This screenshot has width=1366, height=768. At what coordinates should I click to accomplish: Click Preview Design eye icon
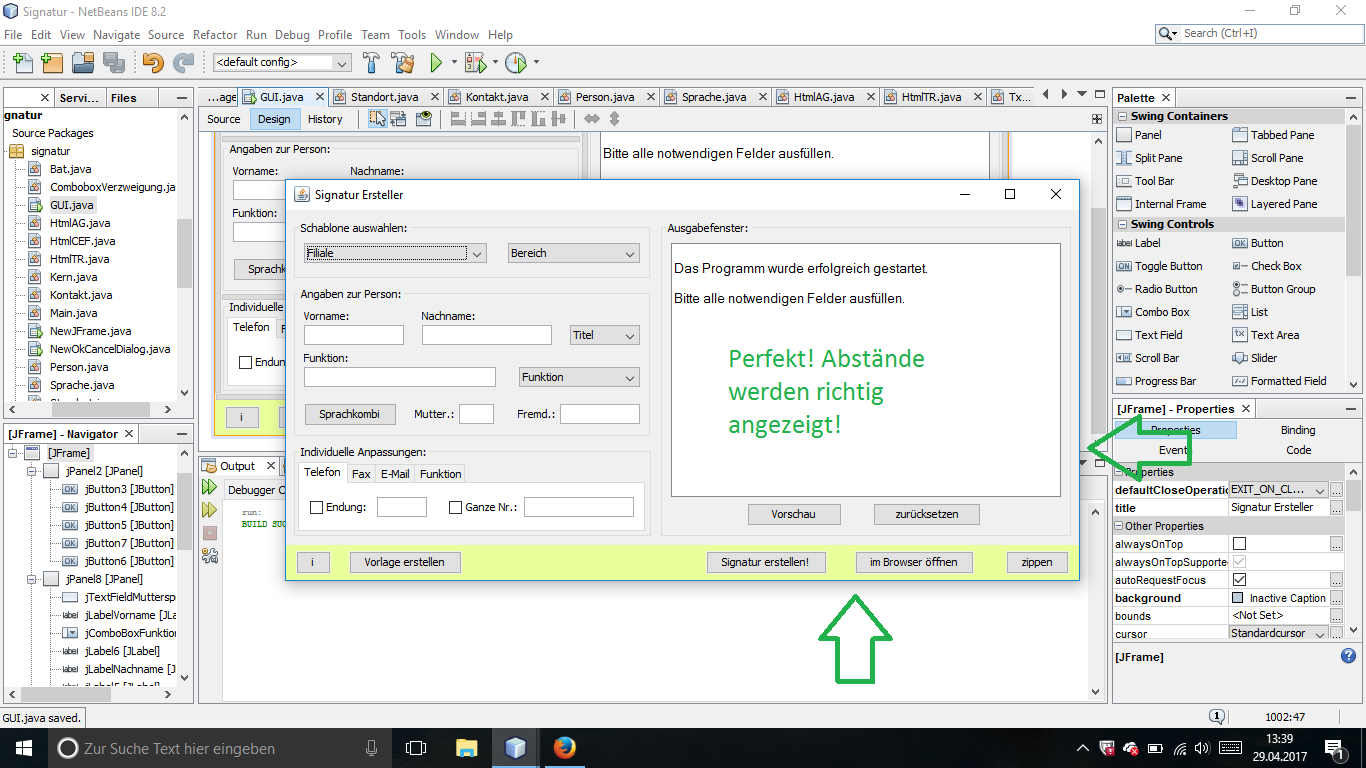(x=424, y=119)
